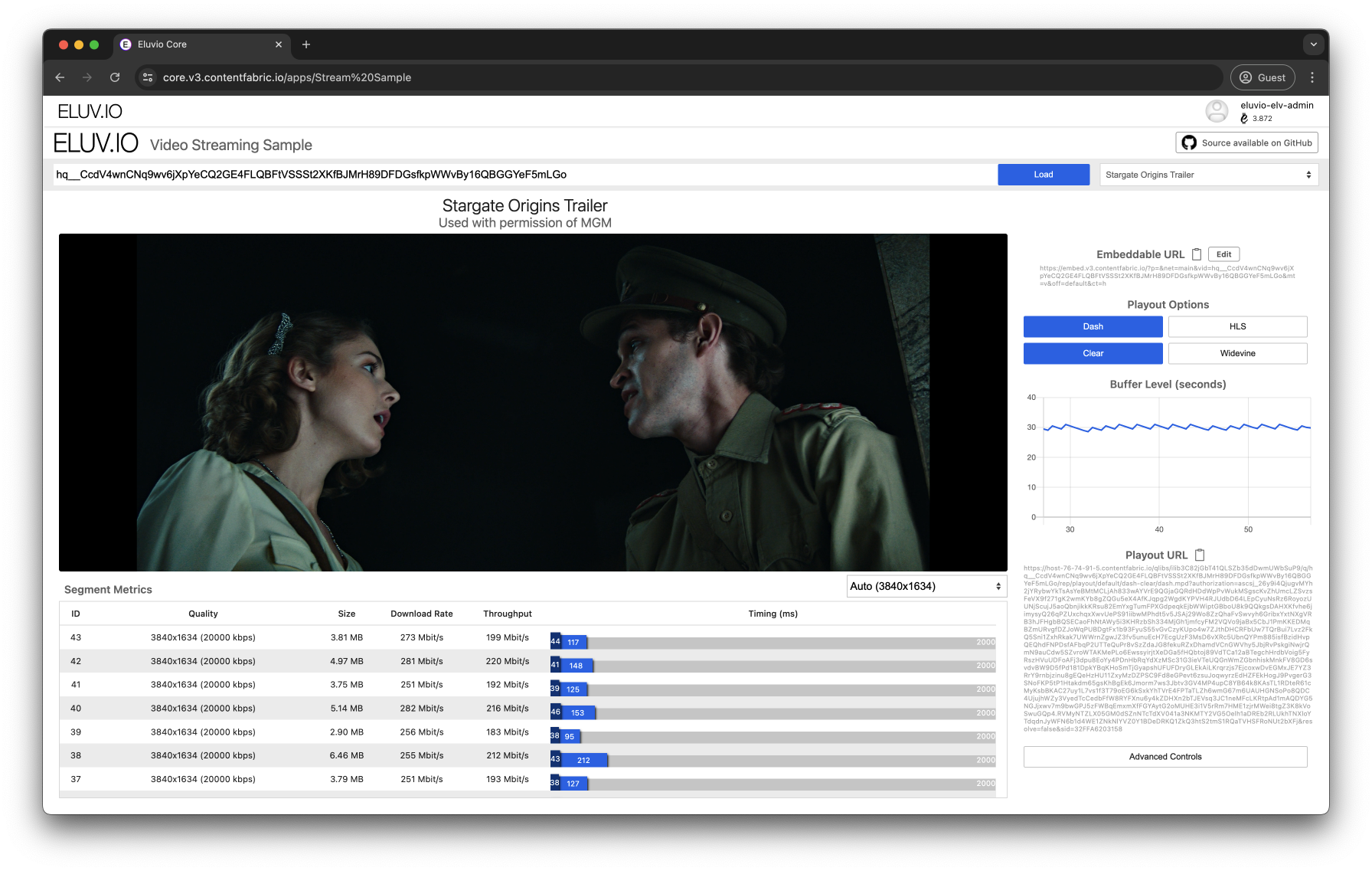This screenshot has width=1372, height=871.
Task: Click the content hash input field
Action: pos(525,175)
